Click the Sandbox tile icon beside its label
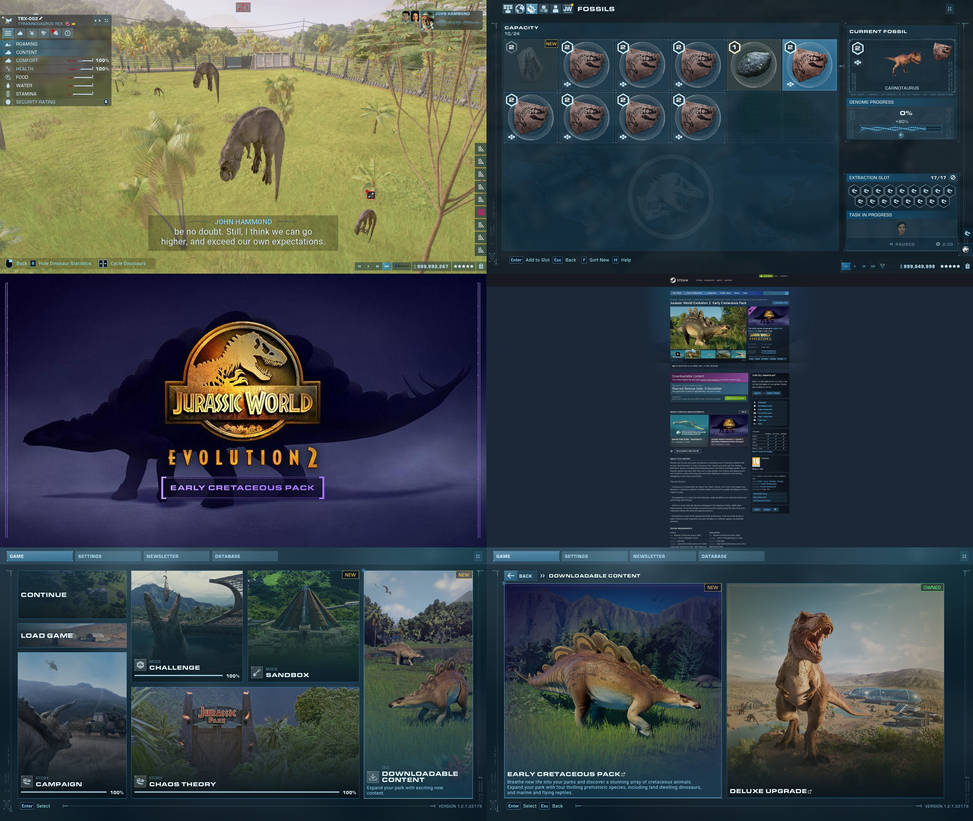The image size is (973, 821). (257, 672)
